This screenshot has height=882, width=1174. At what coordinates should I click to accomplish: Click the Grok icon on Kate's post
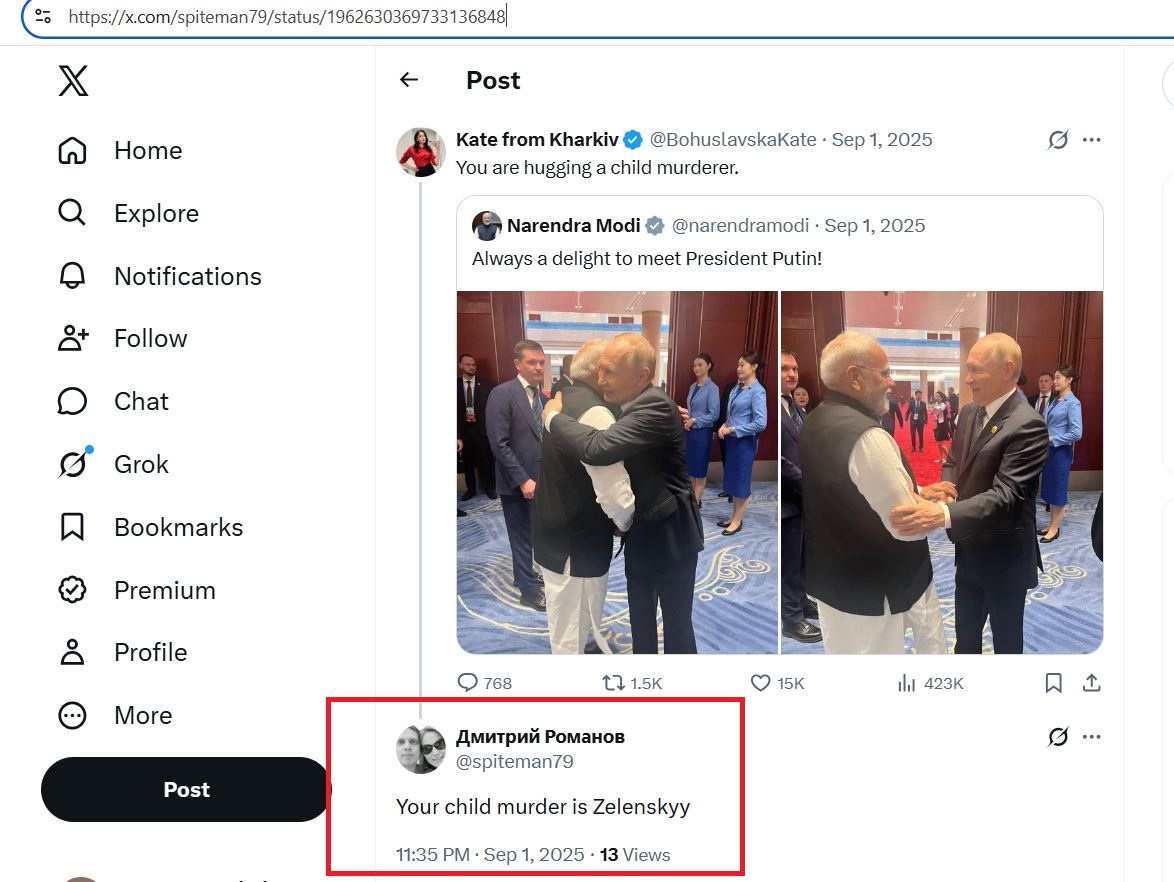pos(1058,140)
